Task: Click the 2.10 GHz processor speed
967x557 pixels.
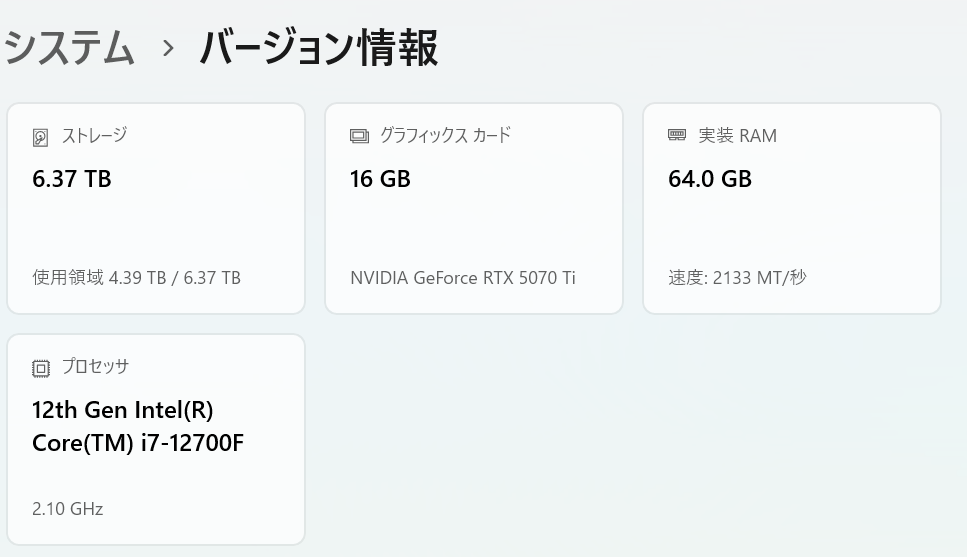Action: click(67, 509)
